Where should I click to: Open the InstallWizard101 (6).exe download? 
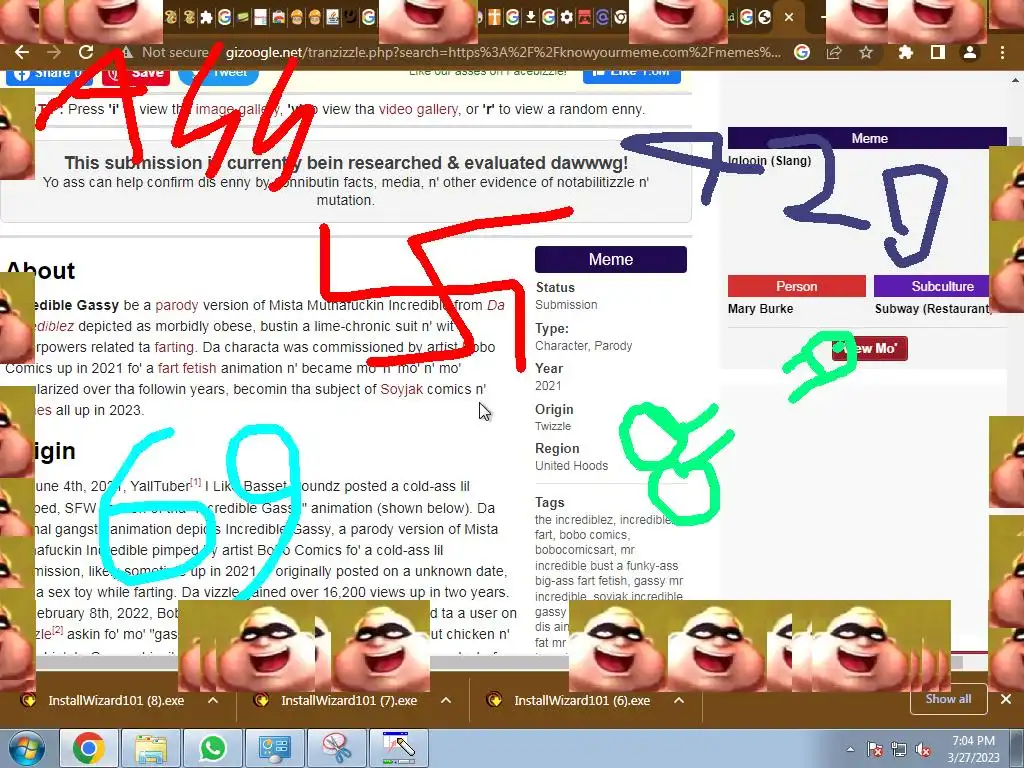581,700
